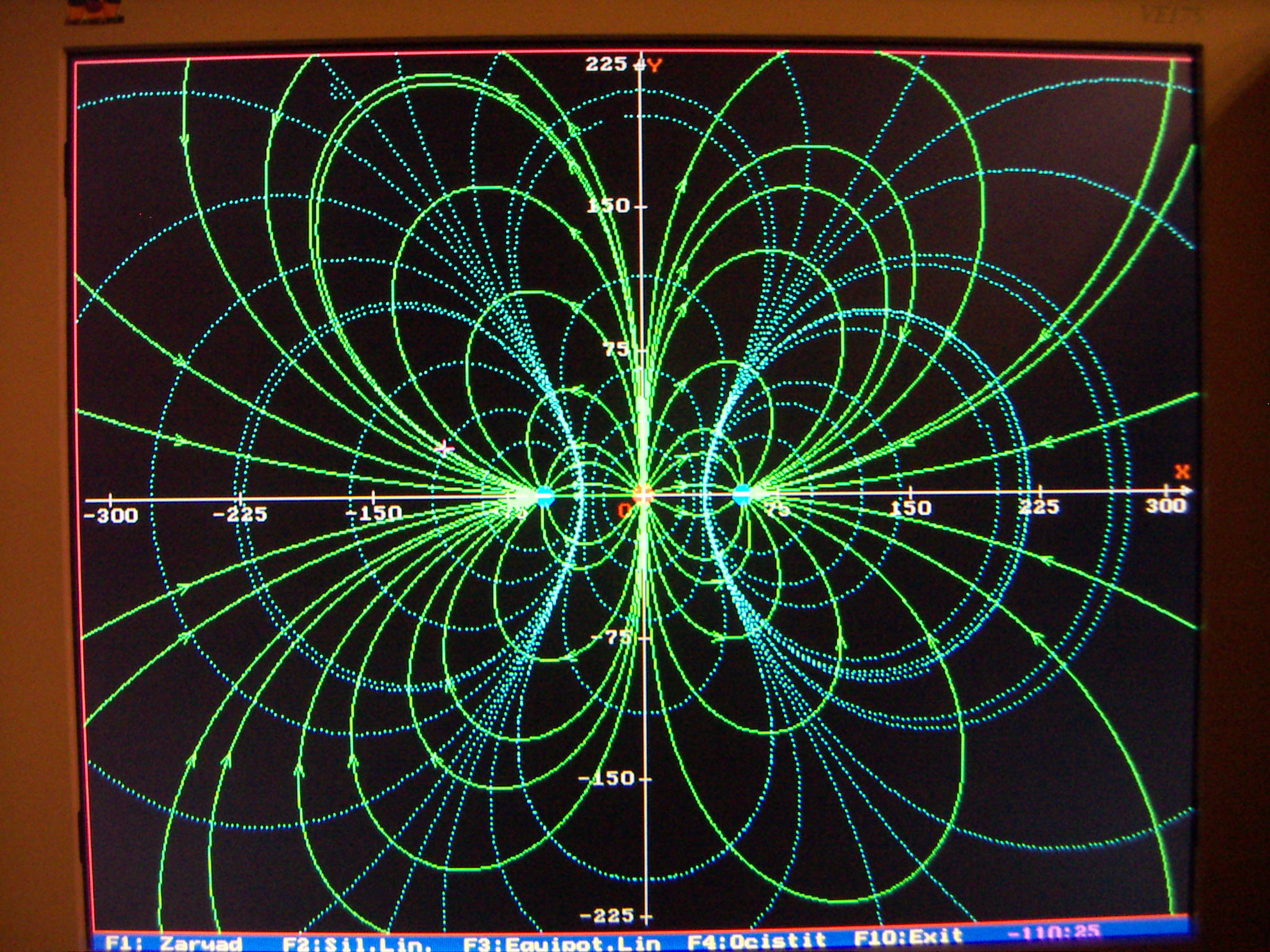Click the 300 label on X axis
Viewport: 1270px width, 952px height.
(x=1166, y=506)
